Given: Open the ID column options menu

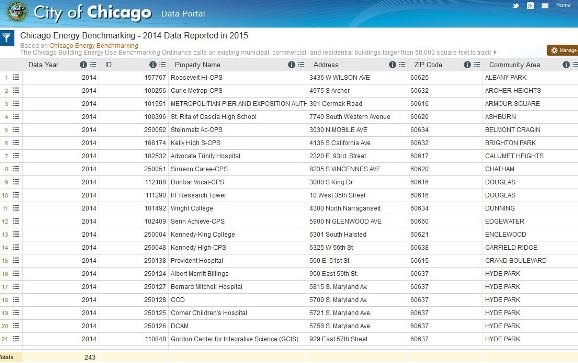Looking at the screenshot, I should [163, 64].
